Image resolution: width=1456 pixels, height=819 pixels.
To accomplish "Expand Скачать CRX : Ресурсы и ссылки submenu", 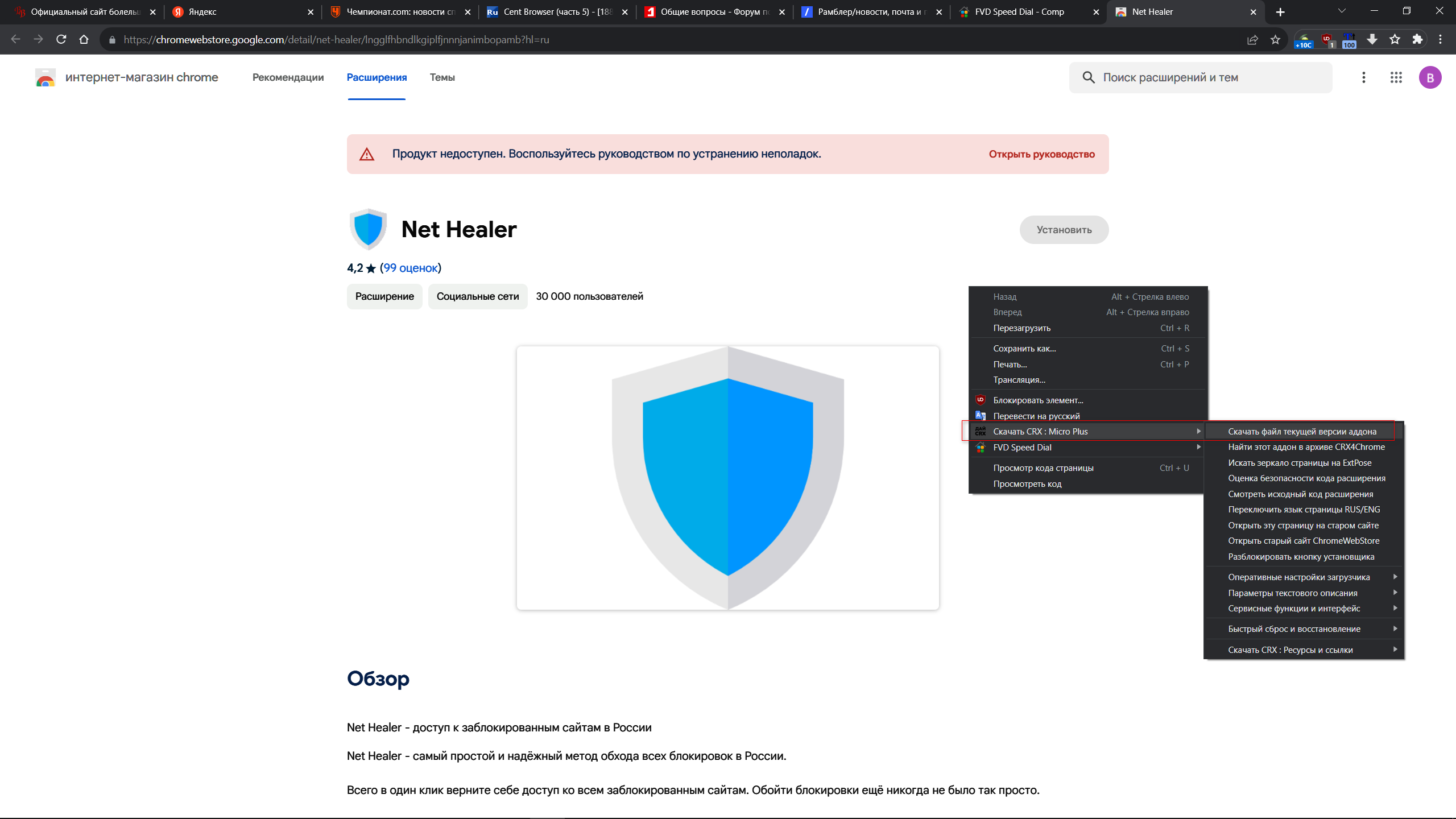I will 1304,650.
